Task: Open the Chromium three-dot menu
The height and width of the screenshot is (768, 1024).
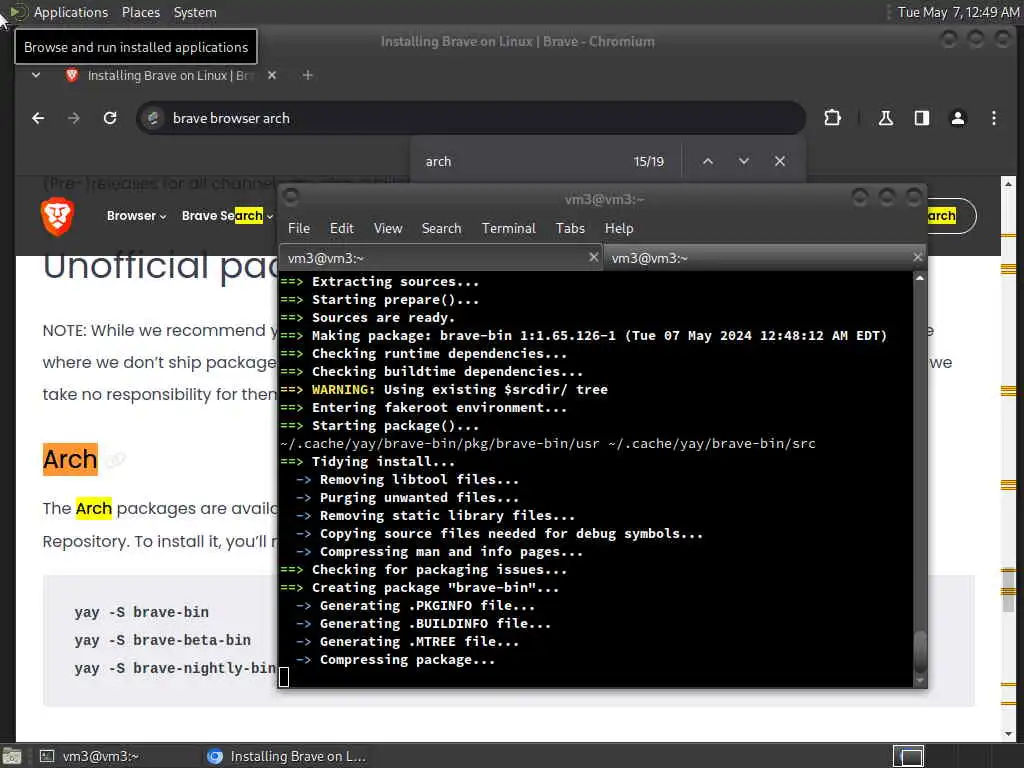Action: point(994,118)
